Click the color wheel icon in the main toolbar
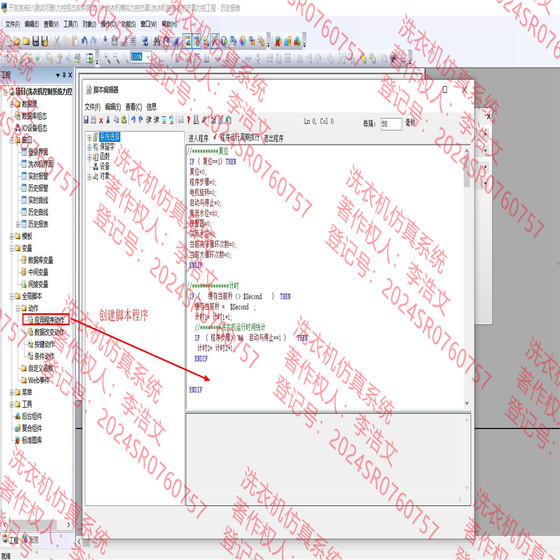This screenshot has height=560, width=560. 242,41
